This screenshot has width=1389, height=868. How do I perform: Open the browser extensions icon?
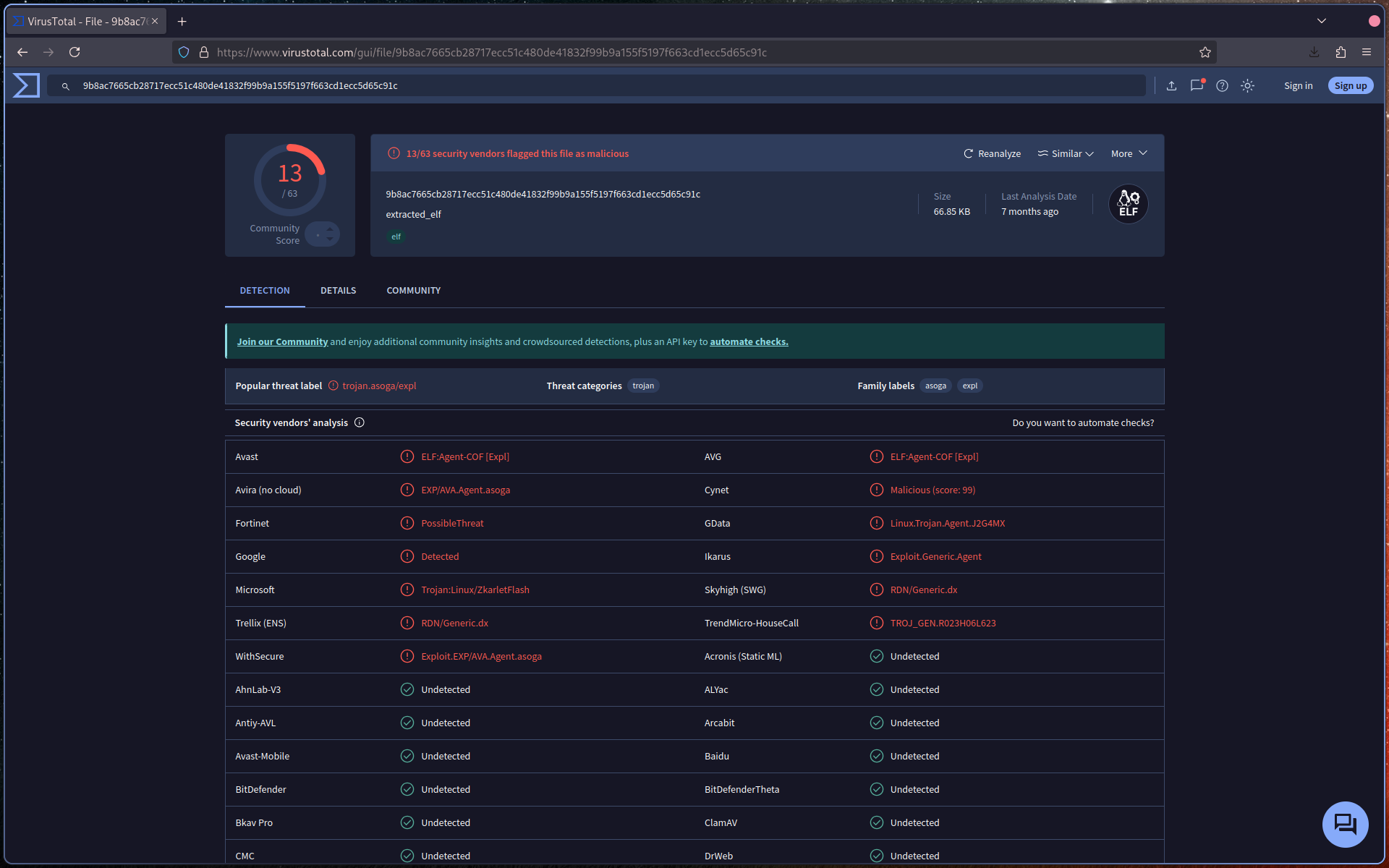1341,52
